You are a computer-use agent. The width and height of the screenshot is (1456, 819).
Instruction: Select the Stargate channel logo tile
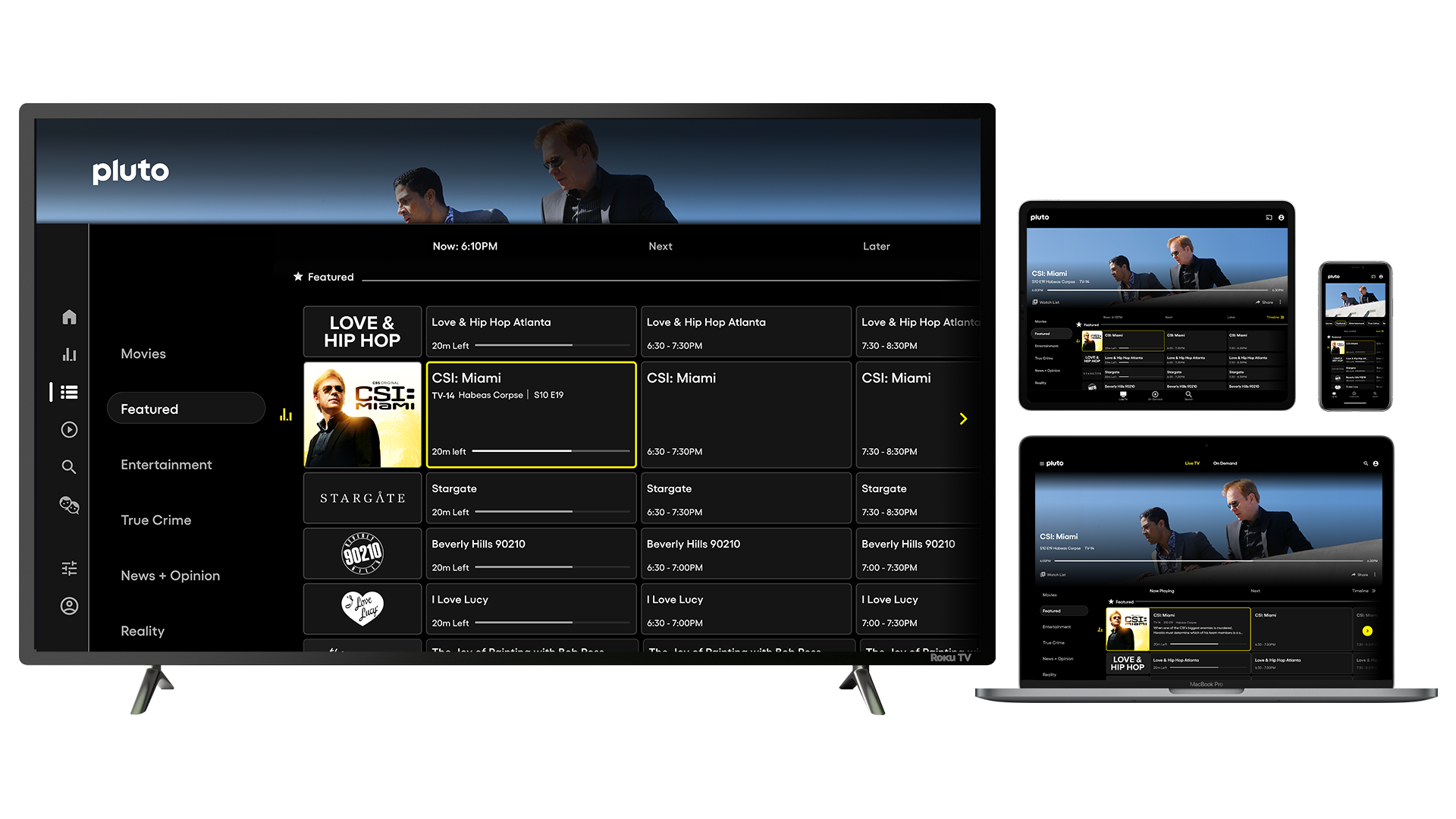[362, 498]
